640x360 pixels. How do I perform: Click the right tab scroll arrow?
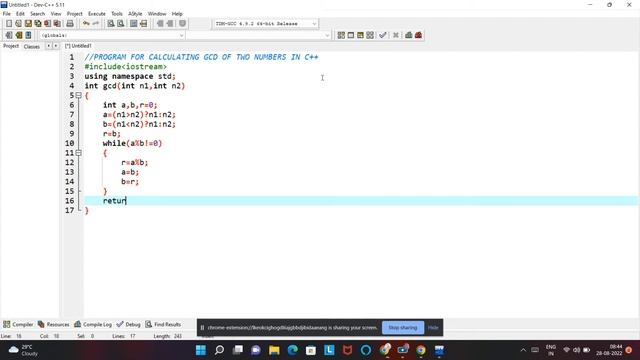[x=56, y=46]
